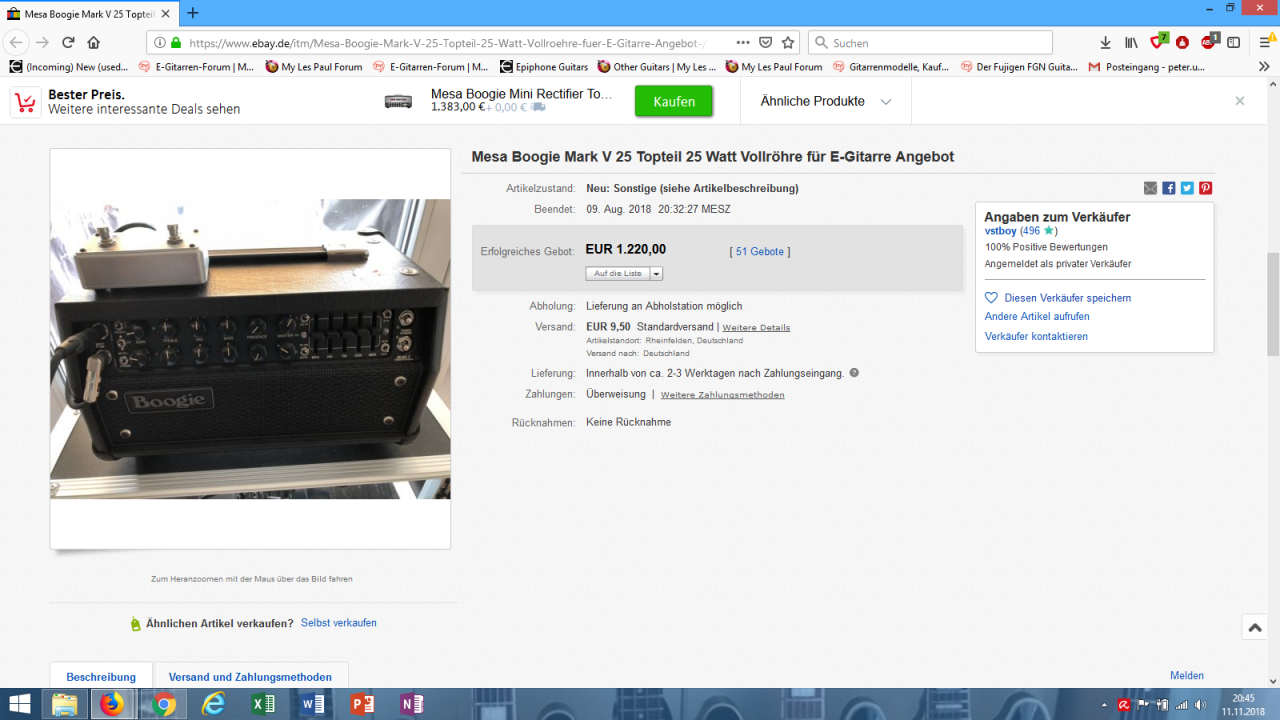
Task: Open first My Les Paul Forum bookmark
Action: click(314, 67)
